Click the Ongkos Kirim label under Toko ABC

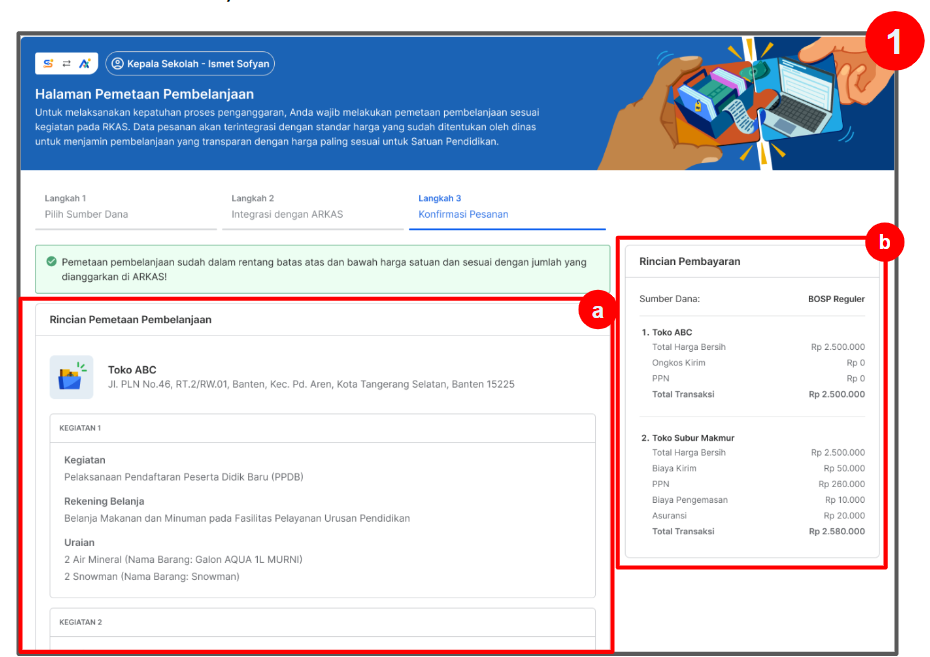click(x=679, y=363)
